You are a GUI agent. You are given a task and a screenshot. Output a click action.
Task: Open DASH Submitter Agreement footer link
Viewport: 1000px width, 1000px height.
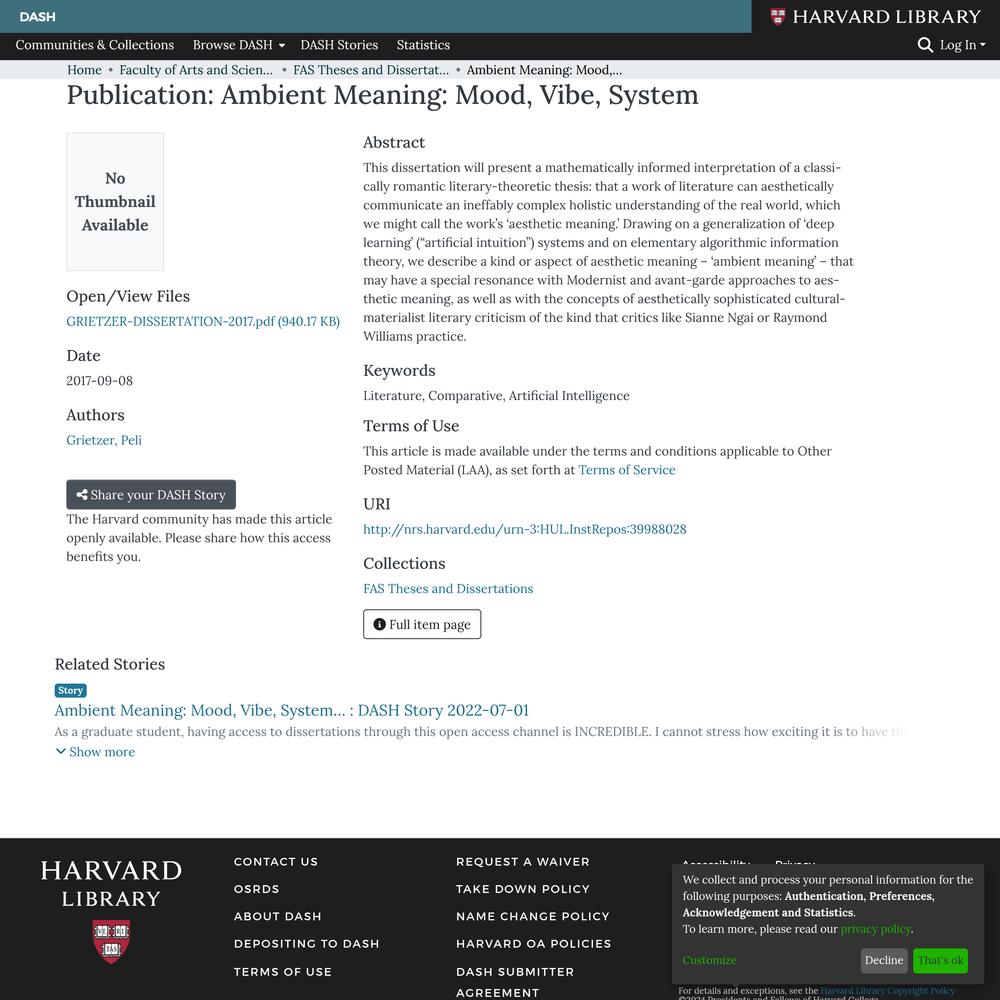point(515,982)
